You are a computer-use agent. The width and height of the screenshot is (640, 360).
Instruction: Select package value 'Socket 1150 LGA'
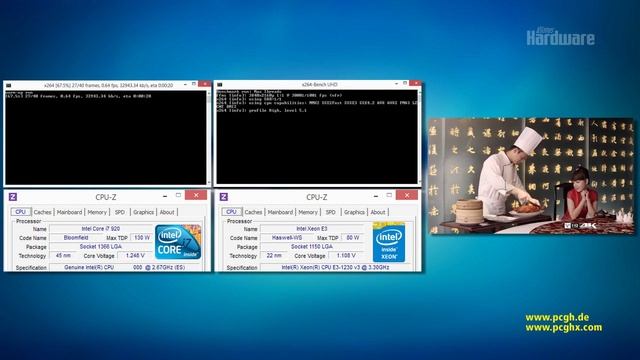312,247
